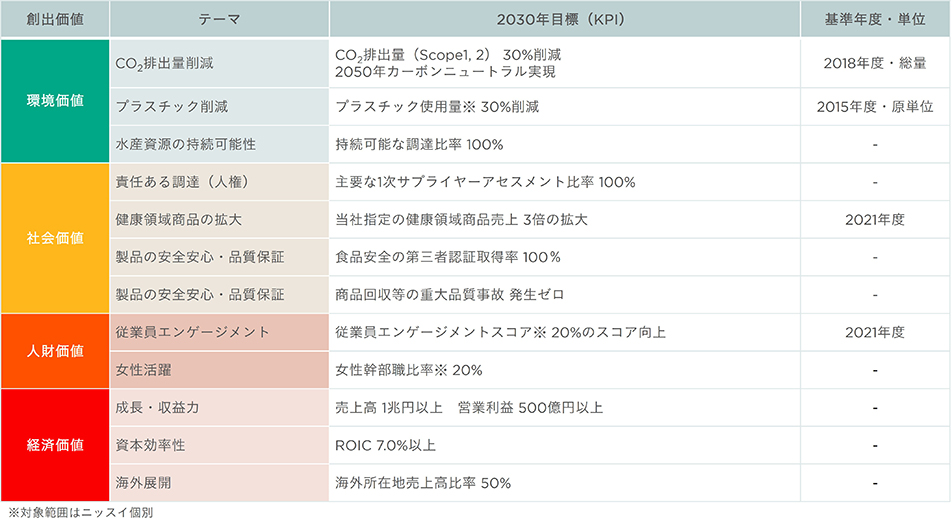Select the 女性活躍 theme cell

pyautogui.click(x=219, y=370)
